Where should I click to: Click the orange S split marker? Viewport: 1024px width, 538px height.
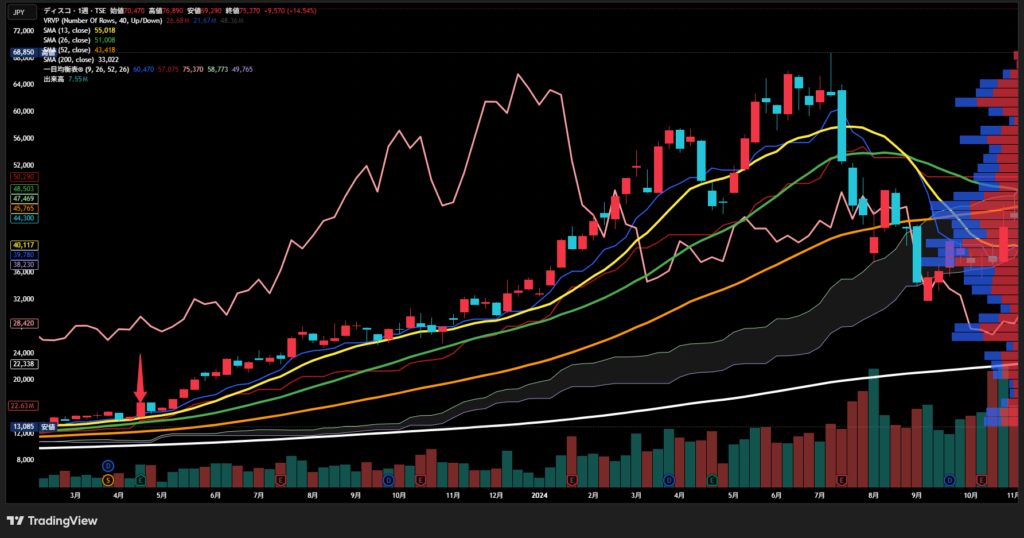[108, 481]
